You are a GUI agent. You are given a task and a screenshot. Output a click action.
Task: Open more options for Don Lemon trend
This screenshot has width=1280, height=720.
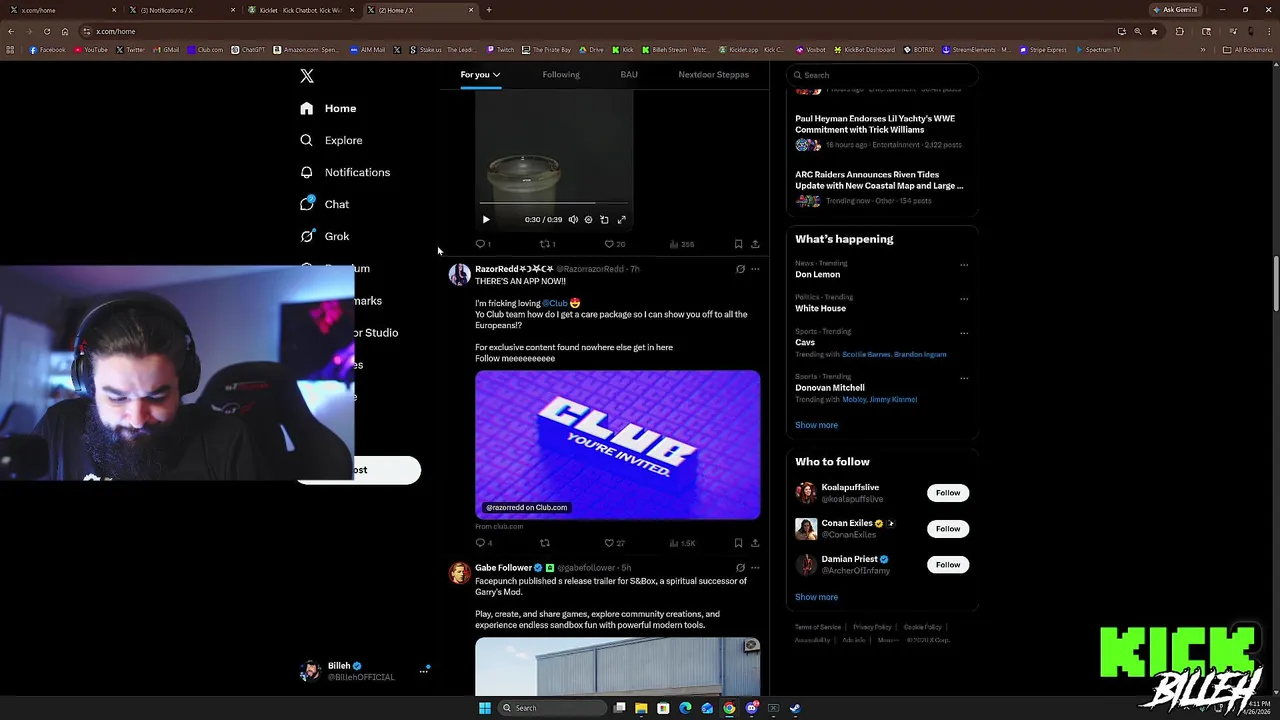click(964, 265)
